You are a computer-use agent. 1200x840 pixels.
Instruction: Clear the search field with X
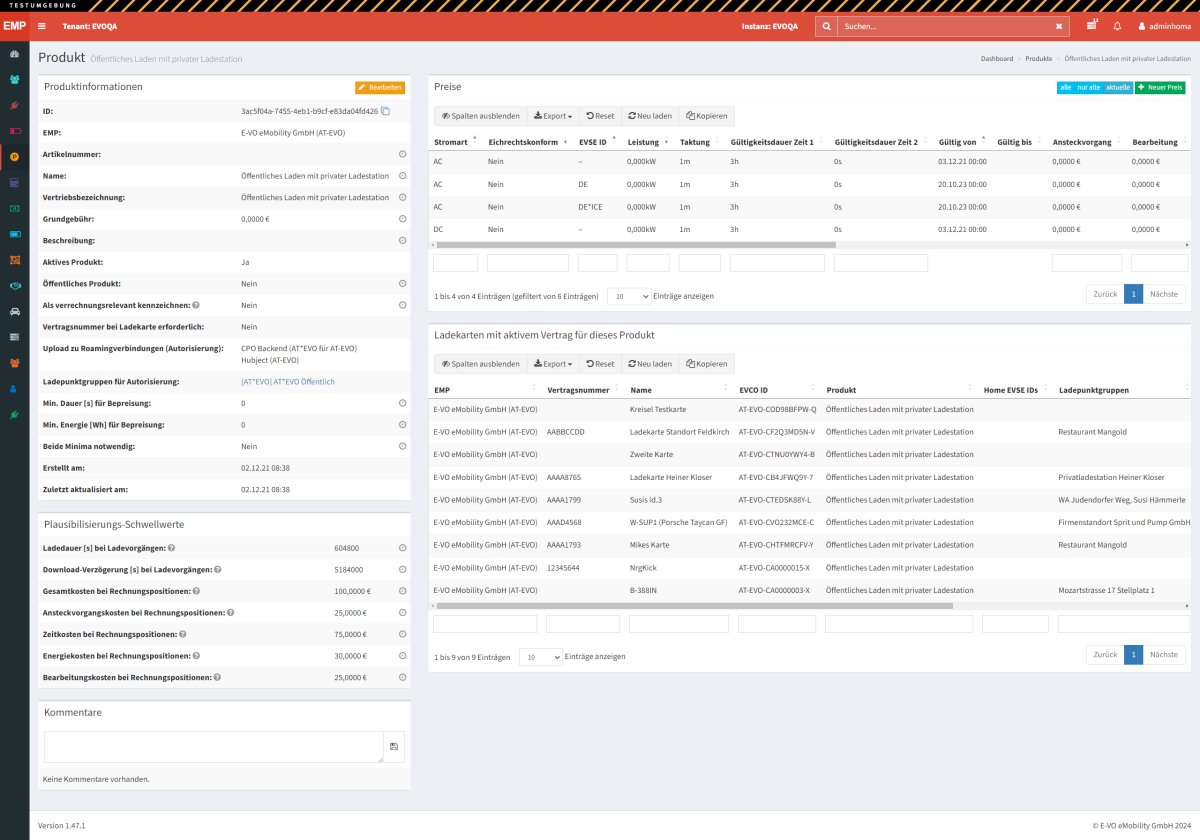point(1059,26)
